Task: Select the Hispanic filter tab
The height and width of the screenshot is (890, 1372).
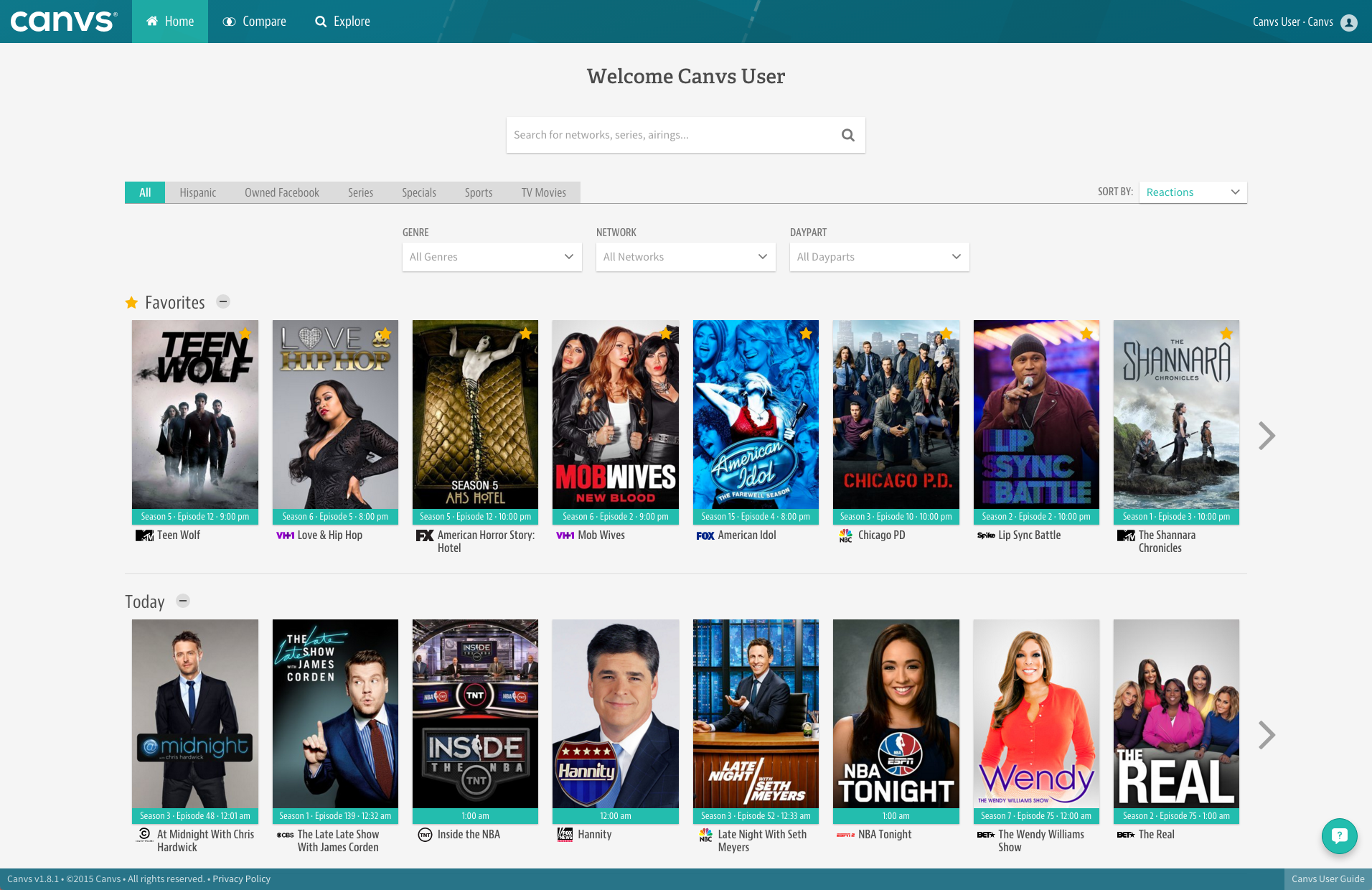Action: [x=197, y=192]
